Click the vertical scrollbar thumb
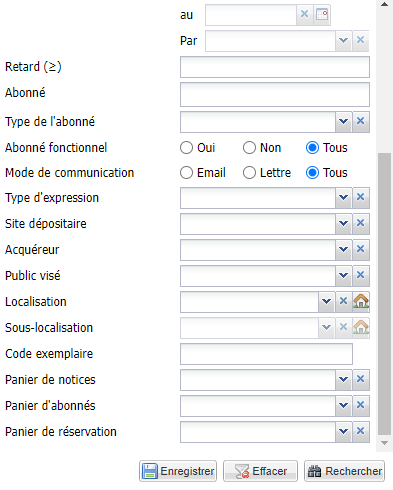The height and width of the screenshot is (490, 393). 384,294
